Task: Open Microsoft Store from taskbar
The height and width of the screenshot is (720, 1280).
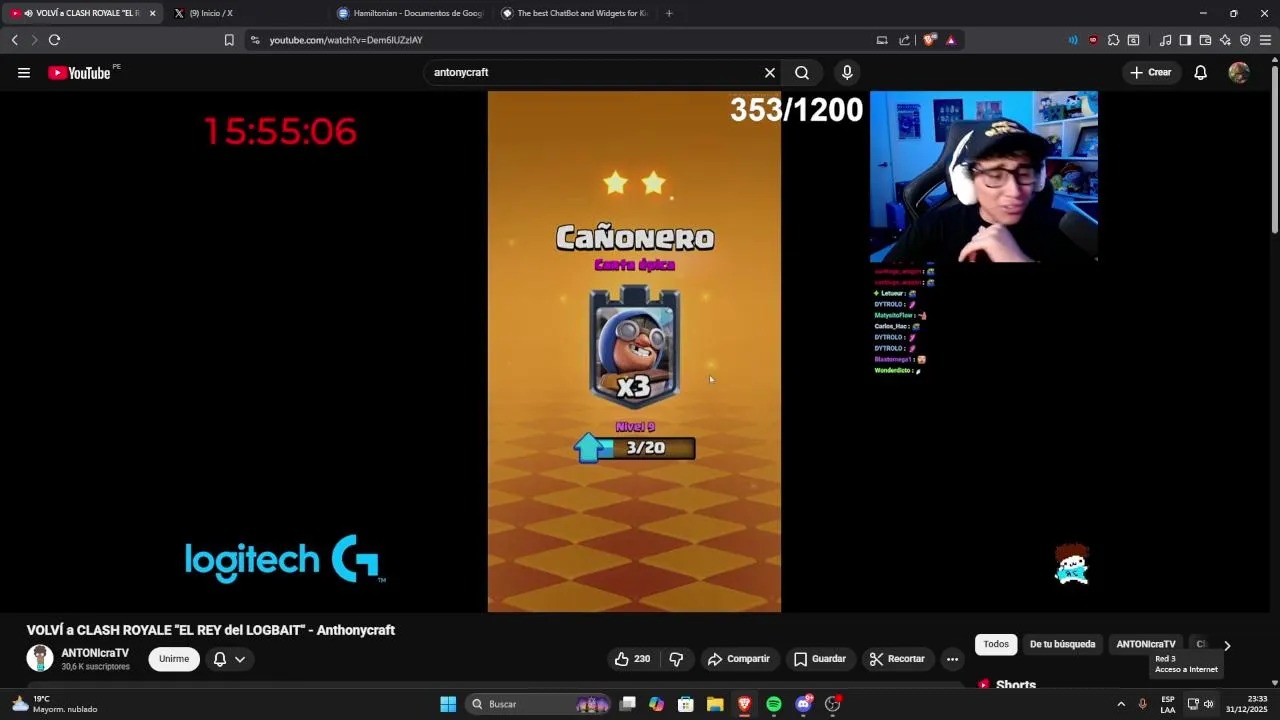Action: [686, 704]
